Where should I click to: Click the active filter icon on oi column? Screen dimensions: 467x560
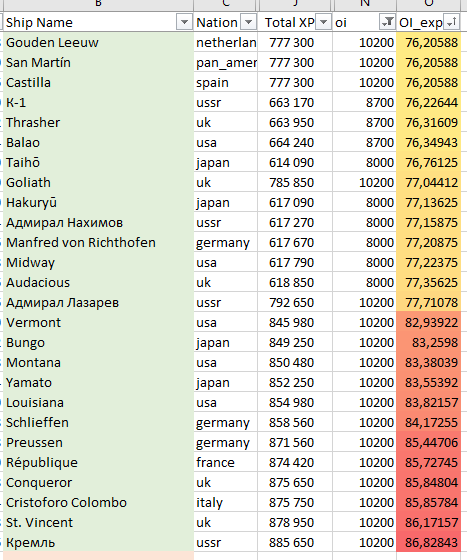(x=387, y=22)
